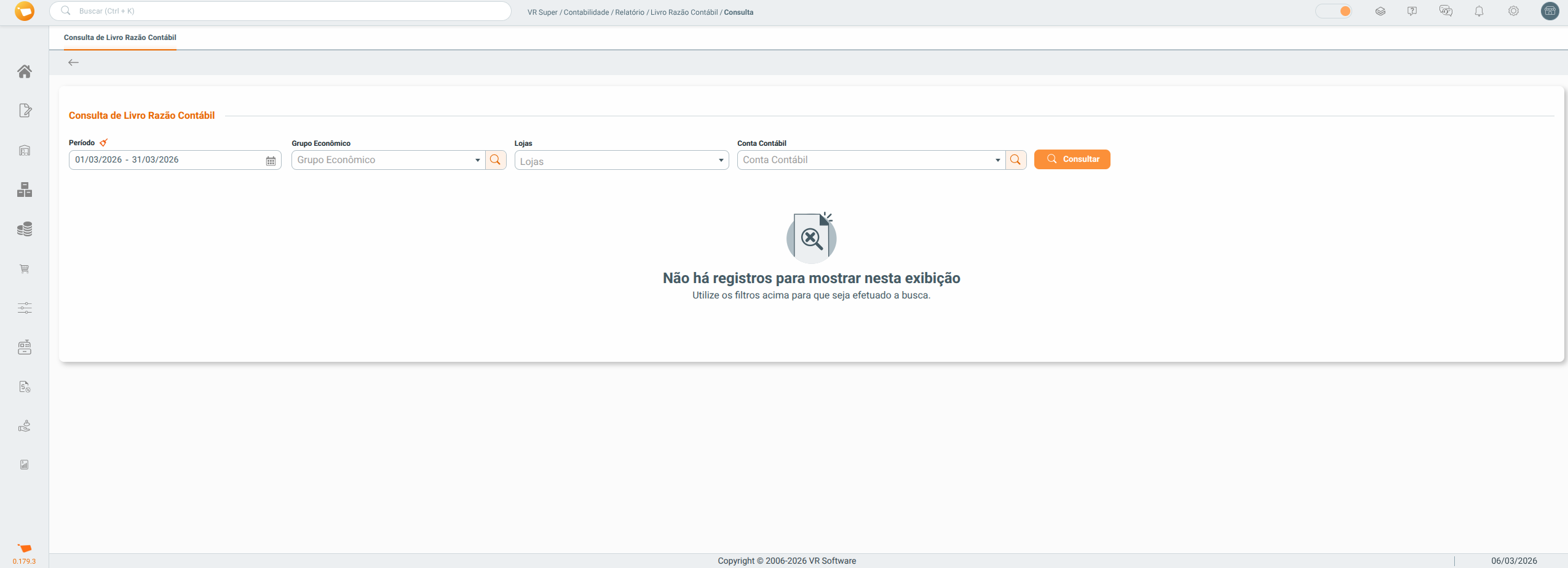This screenshot has height=568, width=1568.
Task: Click the coins stack sidebar icon
Action: point(25,229)
